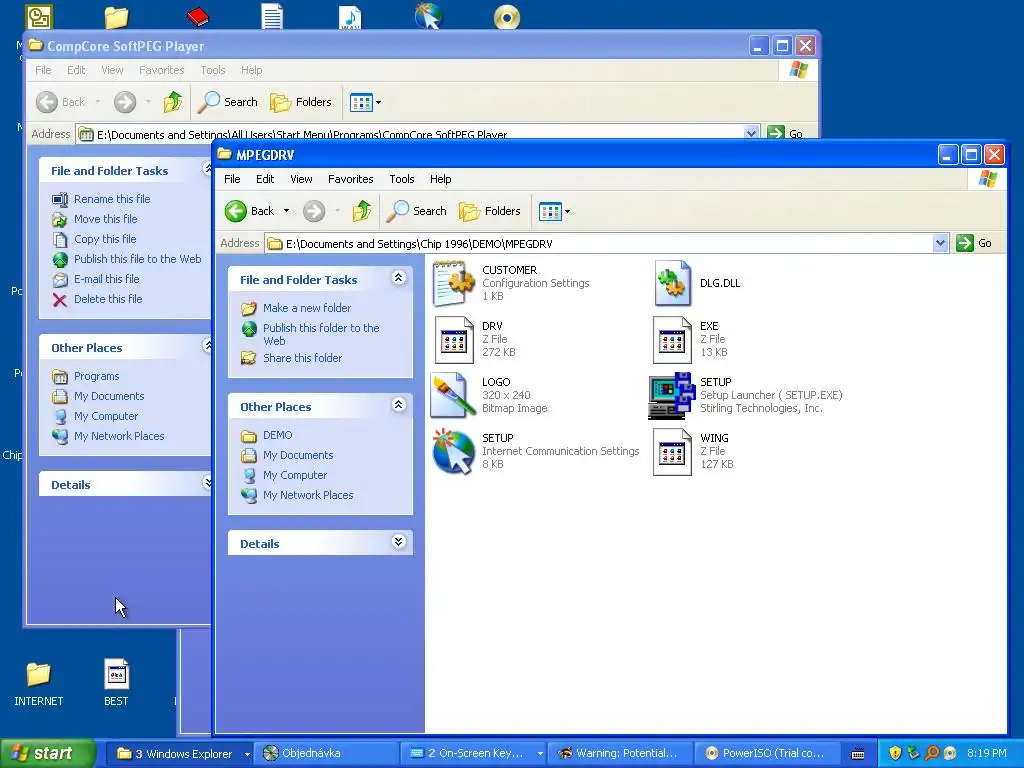
Task: Open the CUSTOMER configuration settings file
Action: pyautogui.click(x=453, y=283)
